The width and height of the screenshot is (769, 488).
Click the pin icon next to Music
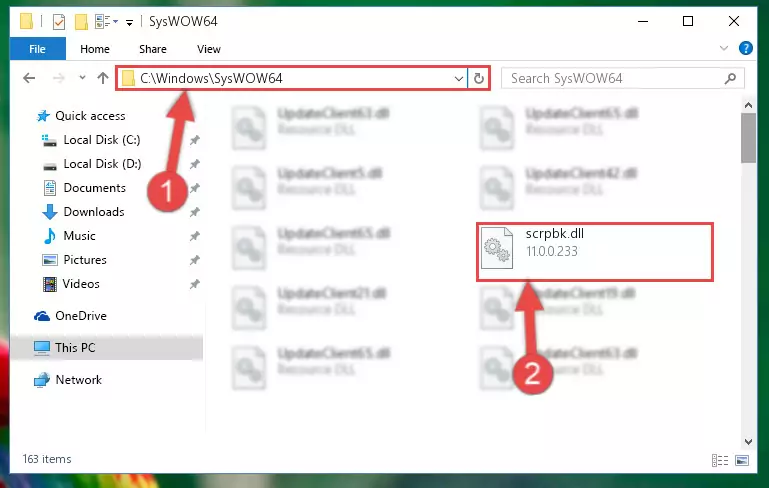pyautogui.click(x=195, y=236)
